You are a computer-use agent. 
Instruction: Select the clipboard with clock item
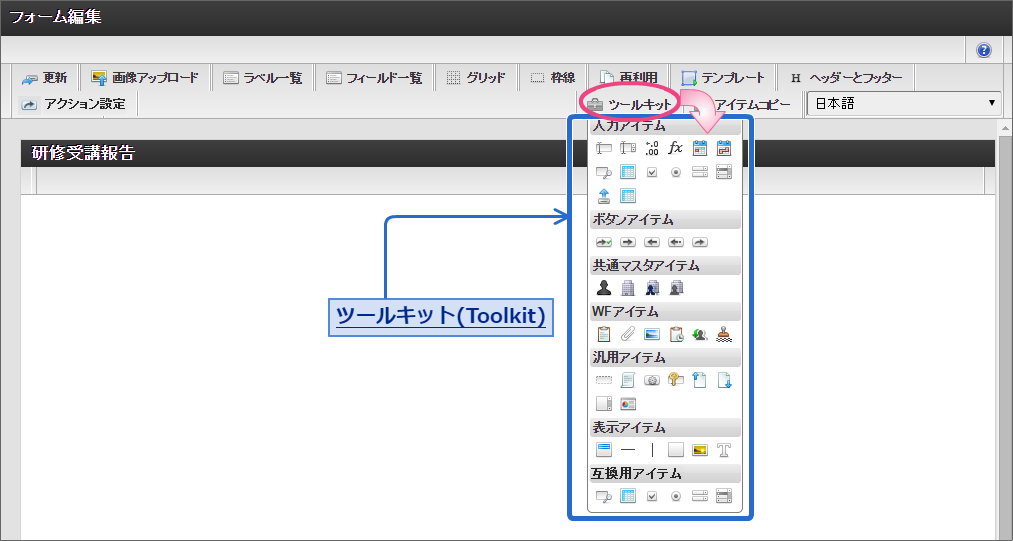pyautogui.click(x=676, y=334)
